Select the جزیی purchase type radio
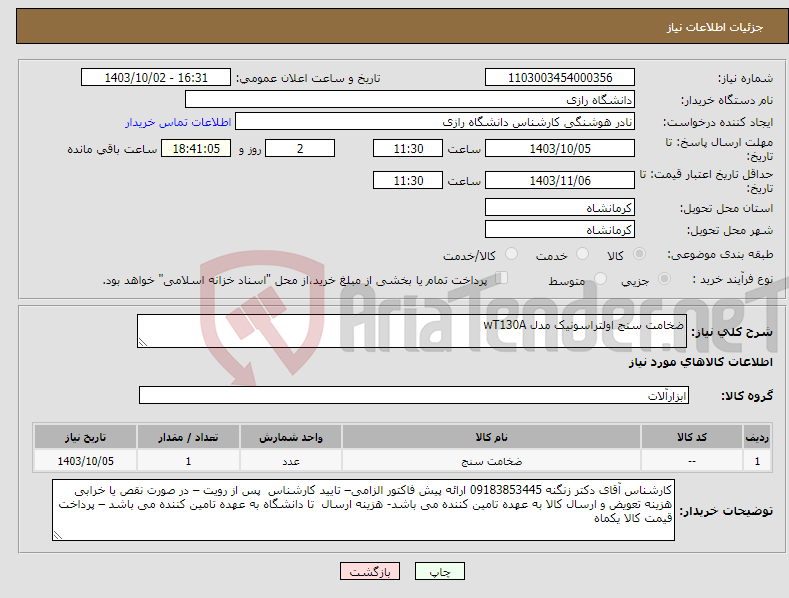789x598 pixels. click(x=664, y=278)
